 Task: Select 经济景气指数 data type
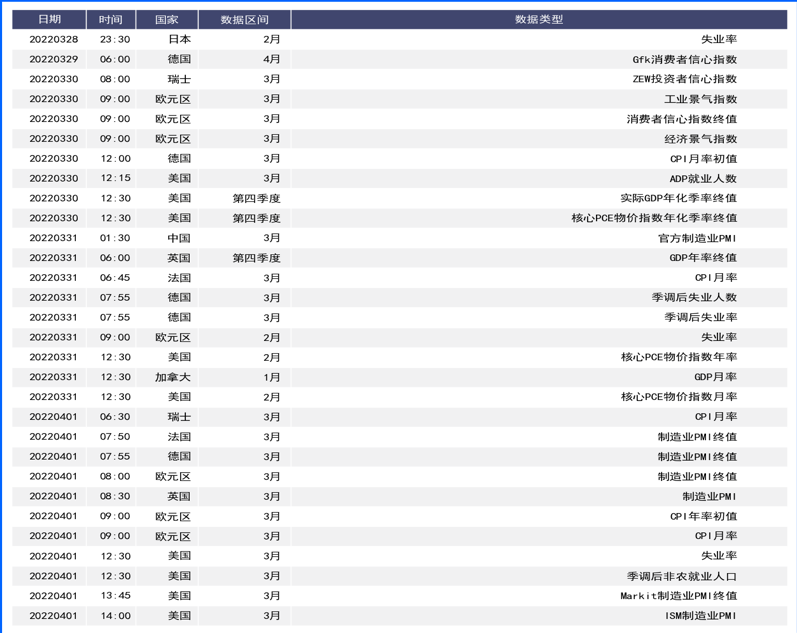[x=700, y=138]
